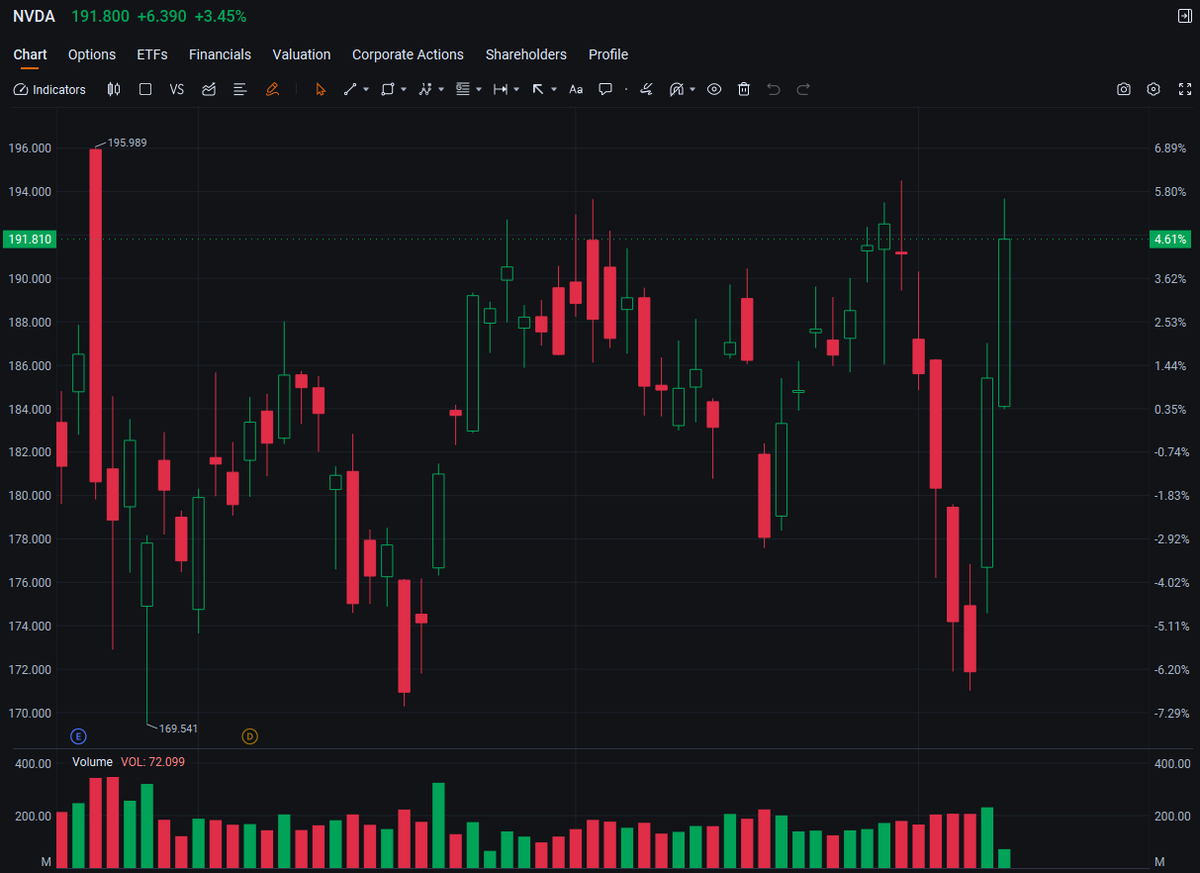Select the rectangle shape tool
1200x873 pixels.
coord(388,89)
